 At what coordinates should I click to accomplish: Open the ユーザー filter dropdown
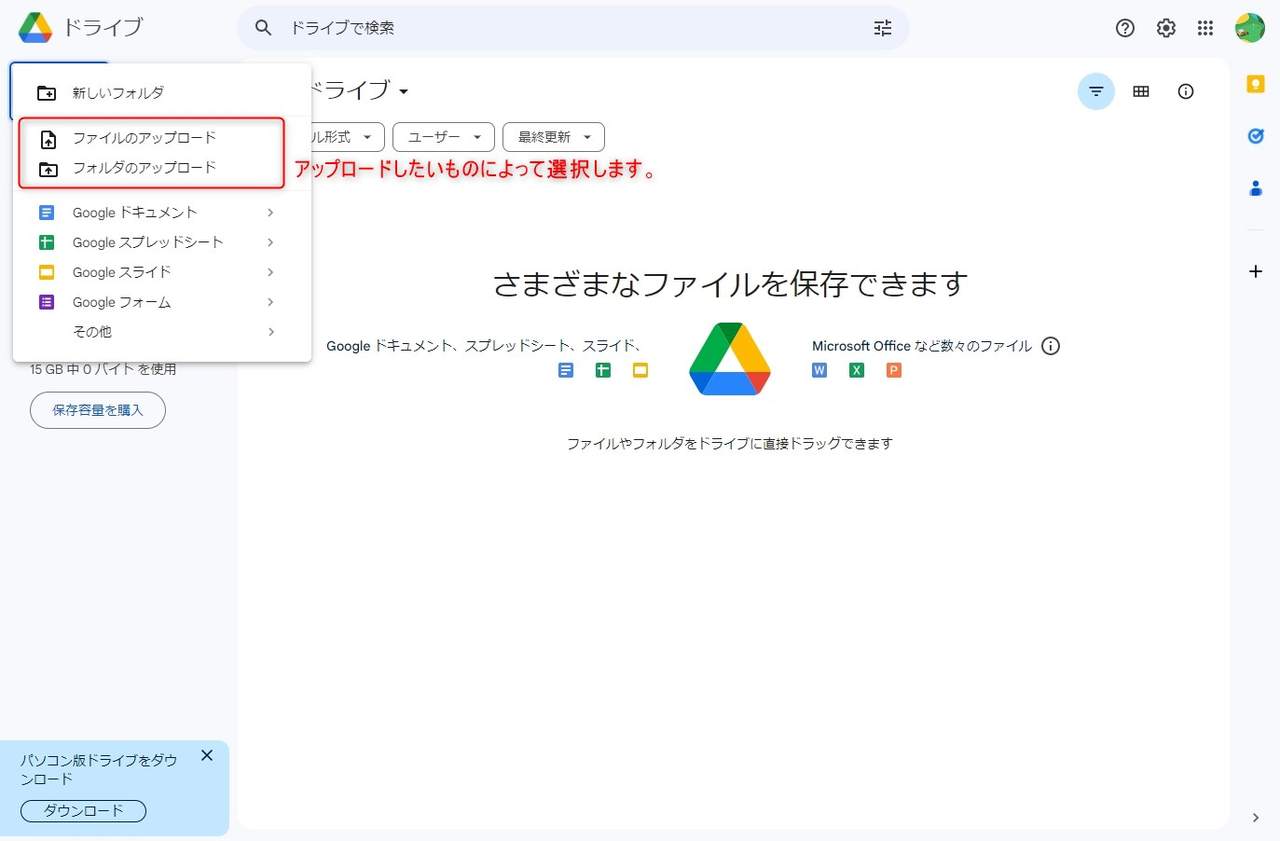tap(444, 137)
